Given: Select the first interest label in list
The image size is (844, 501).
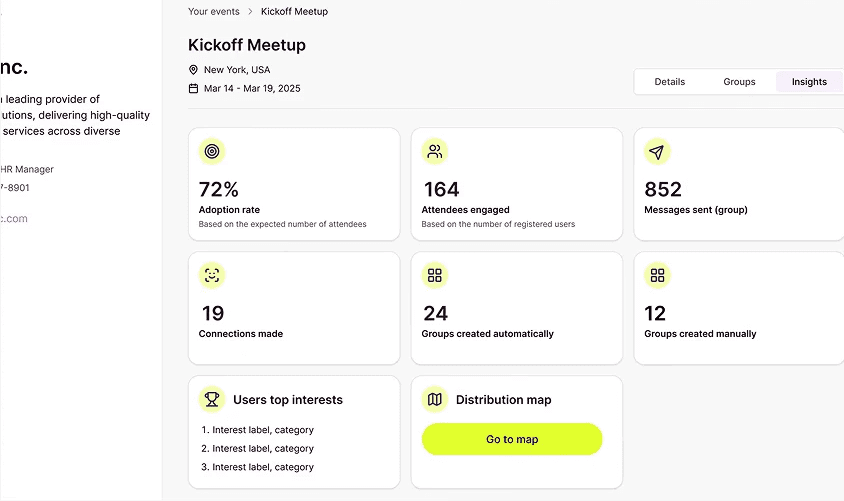Looking at the screenshot, I should coord(257,430).
